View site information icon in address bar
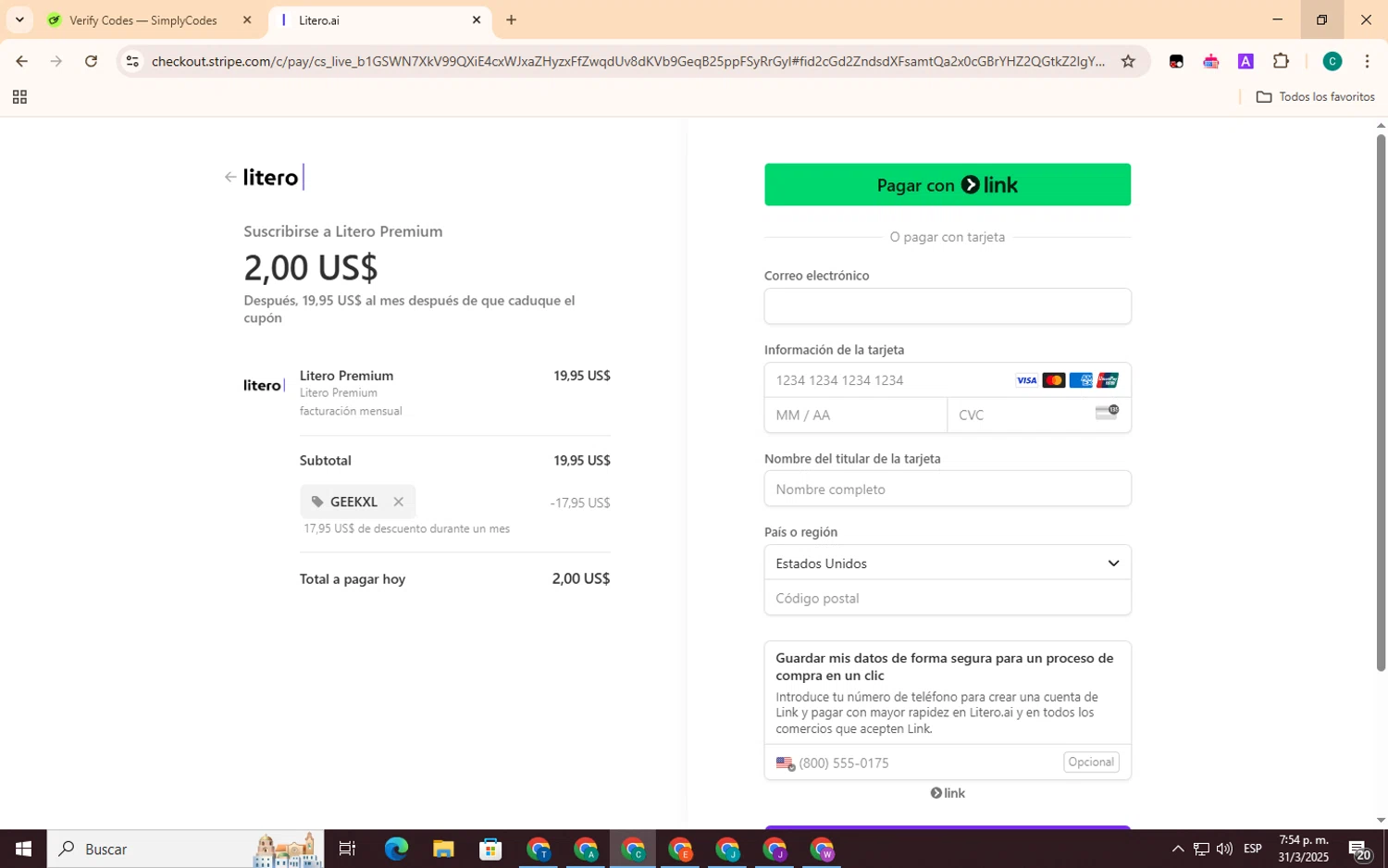Viewport: 1388px width, 868px height. [x=132, y=61]
